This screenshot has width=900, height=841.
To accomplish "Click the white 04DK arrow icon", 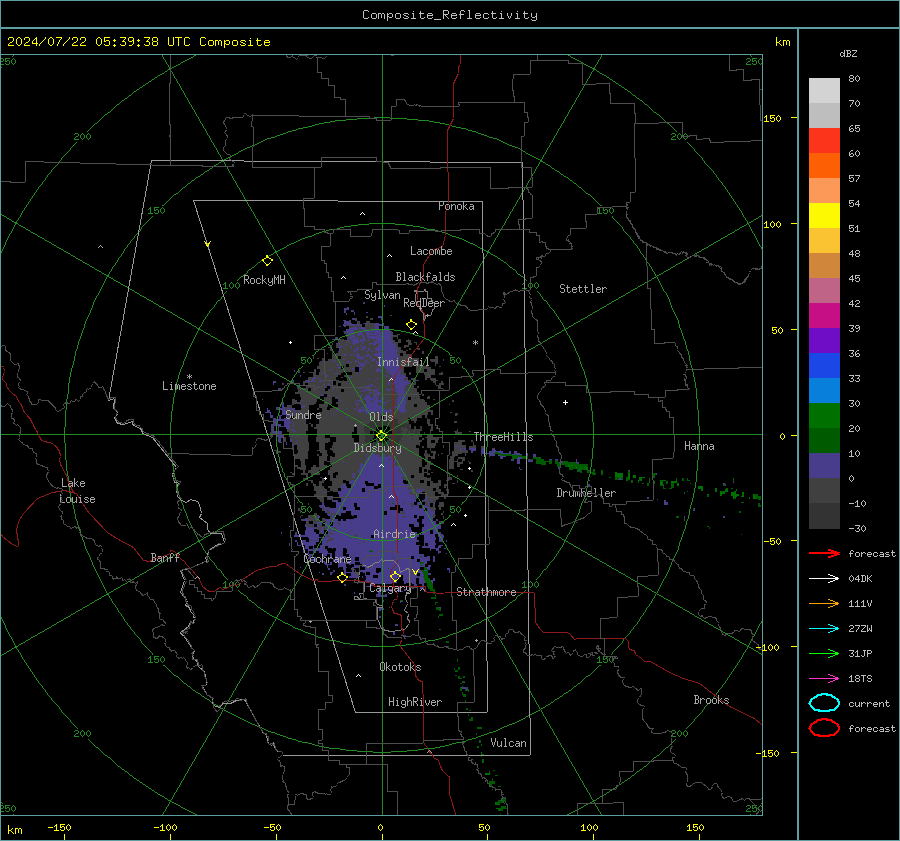I will pyautogui.click(x=824, y=578).
